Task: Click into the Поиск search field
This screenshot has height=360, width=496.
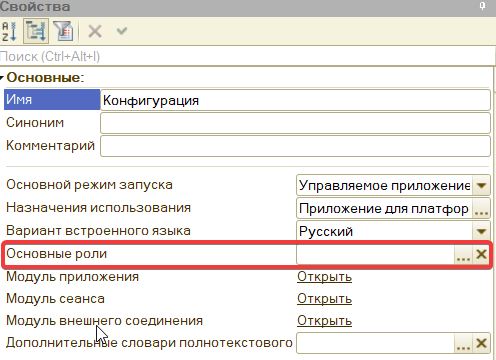Action: (x=247, y=56)
